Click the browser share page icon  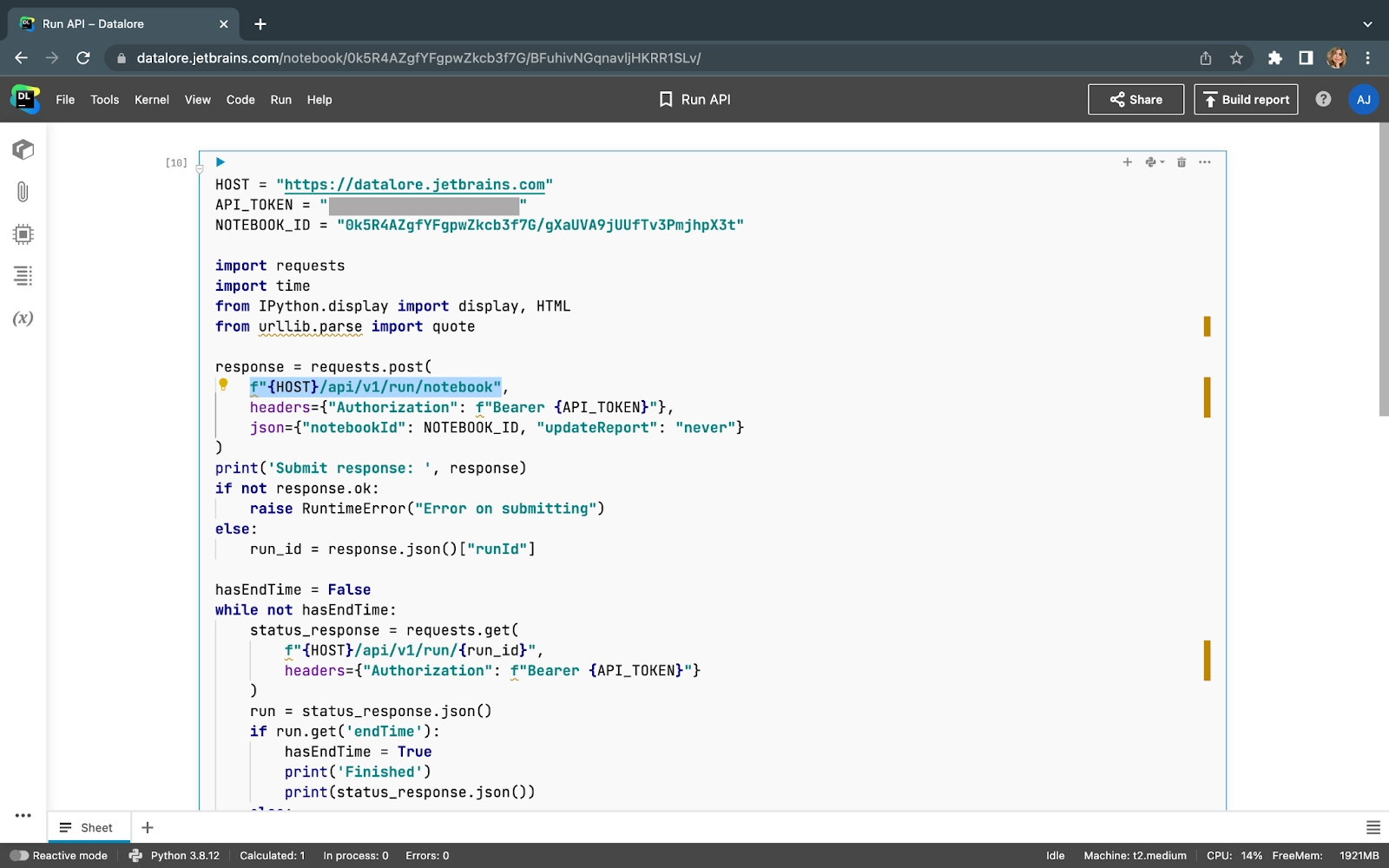(1205, 58)
